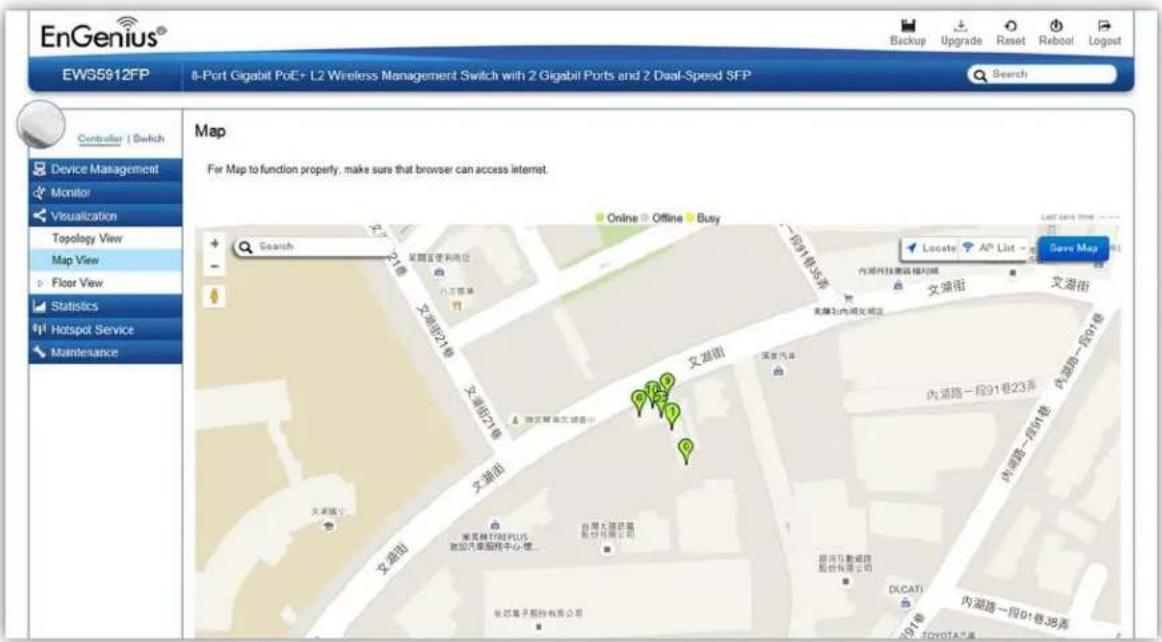The image size is (1162, 642).
Task: Click the Offline legend entry
Action: (x=662, y=218)
